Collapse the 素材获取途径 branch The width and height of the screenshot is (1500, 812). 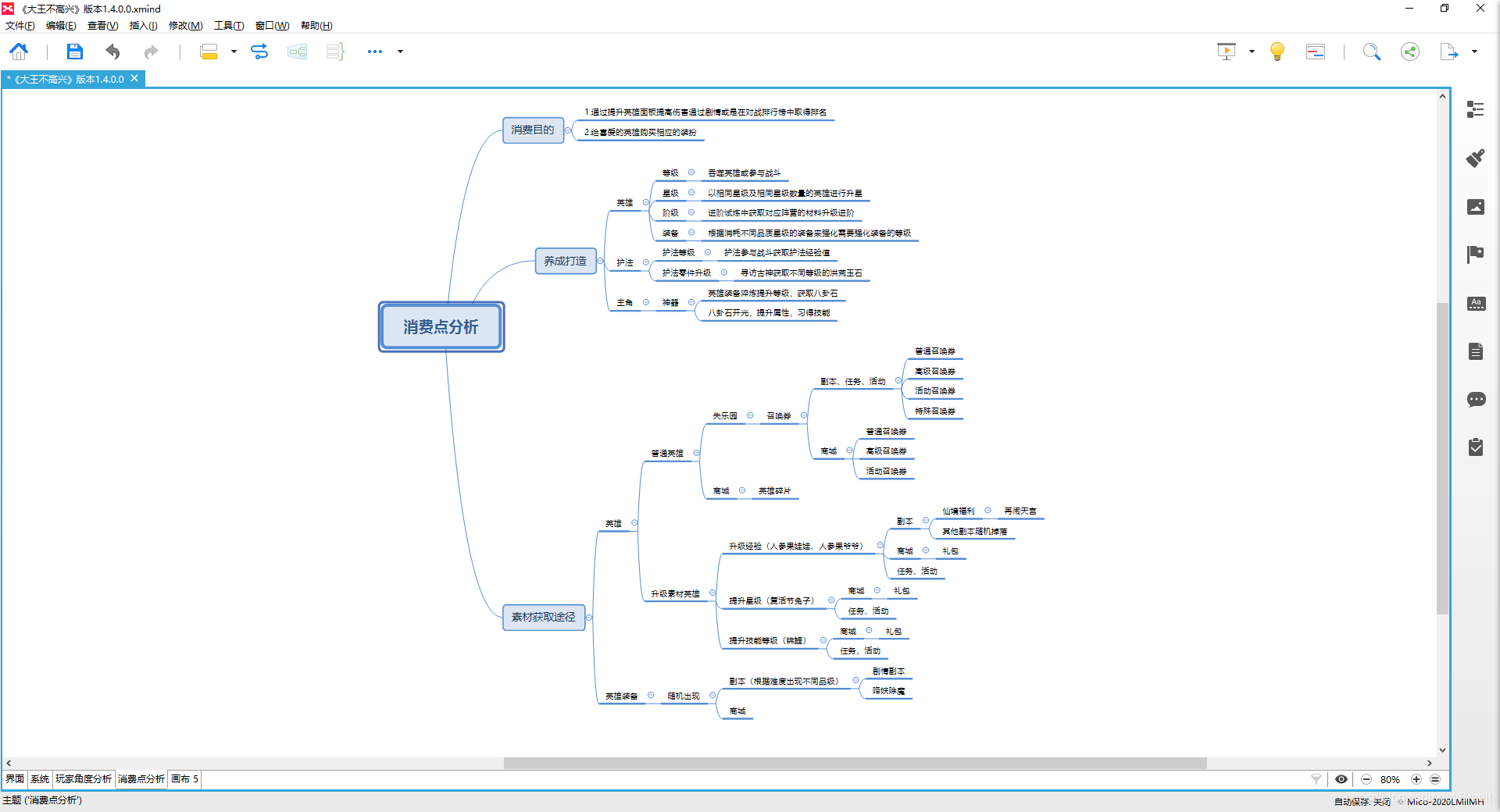[589, 618]
